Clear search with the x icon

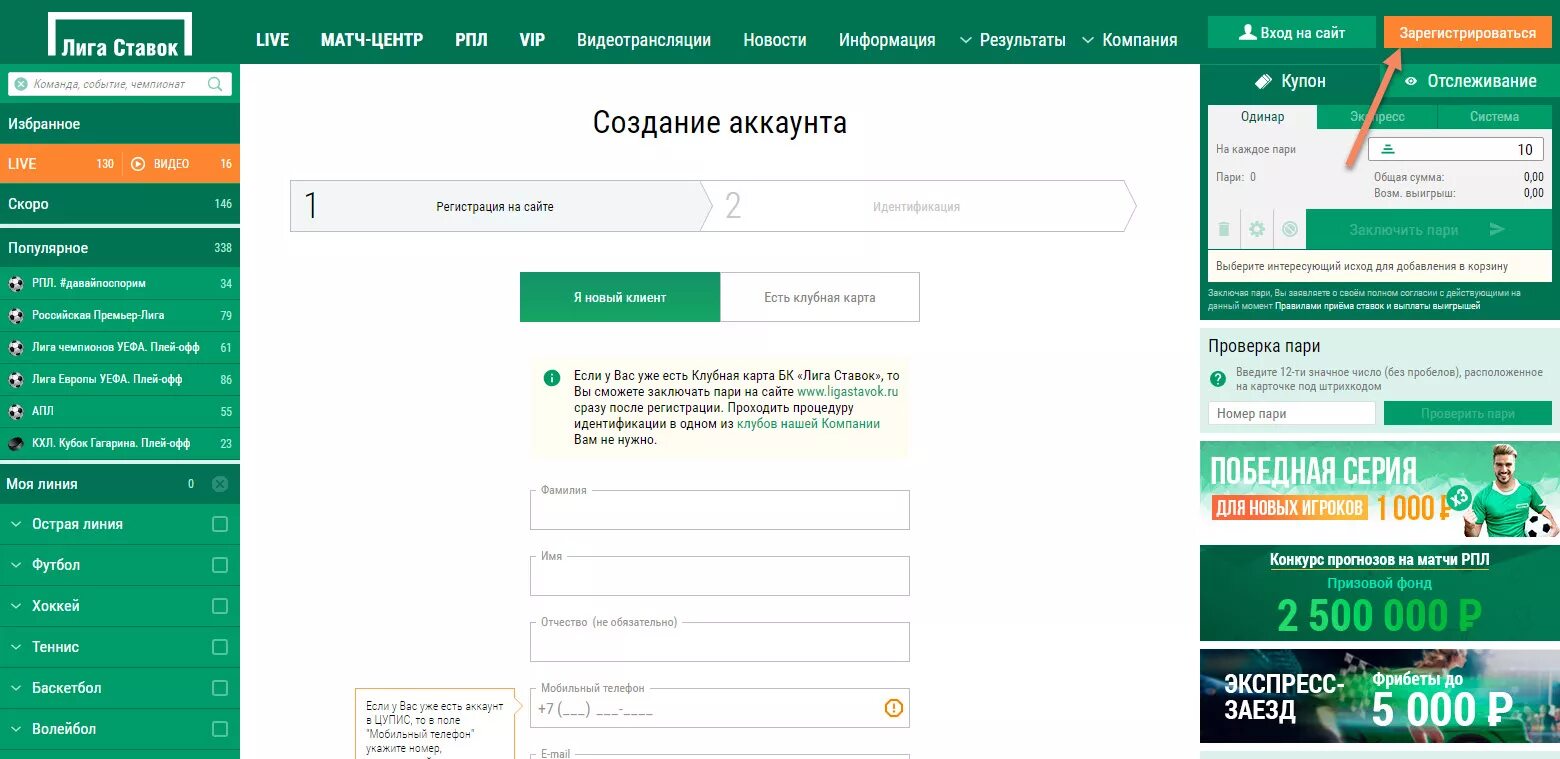coord(21,84)
